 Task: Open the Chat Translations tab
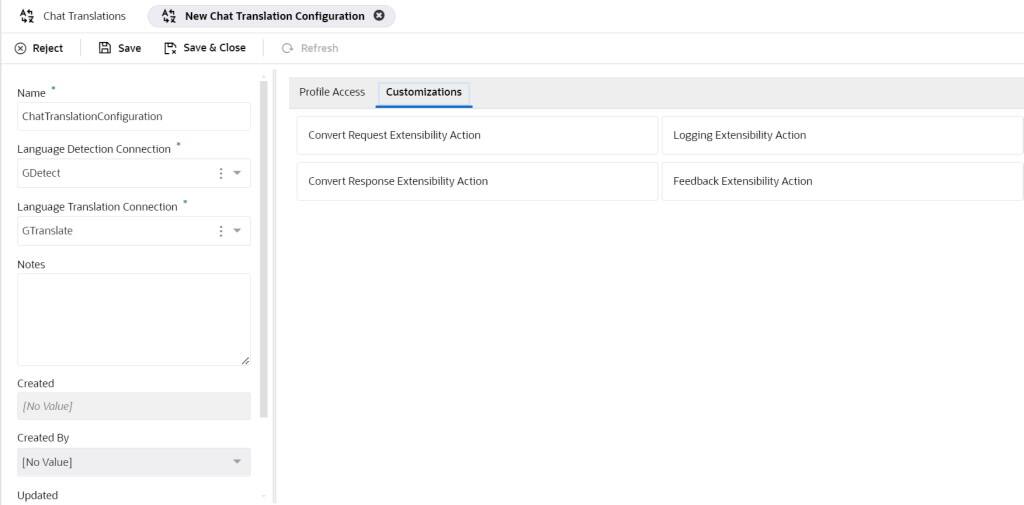(x=84, y=16)
